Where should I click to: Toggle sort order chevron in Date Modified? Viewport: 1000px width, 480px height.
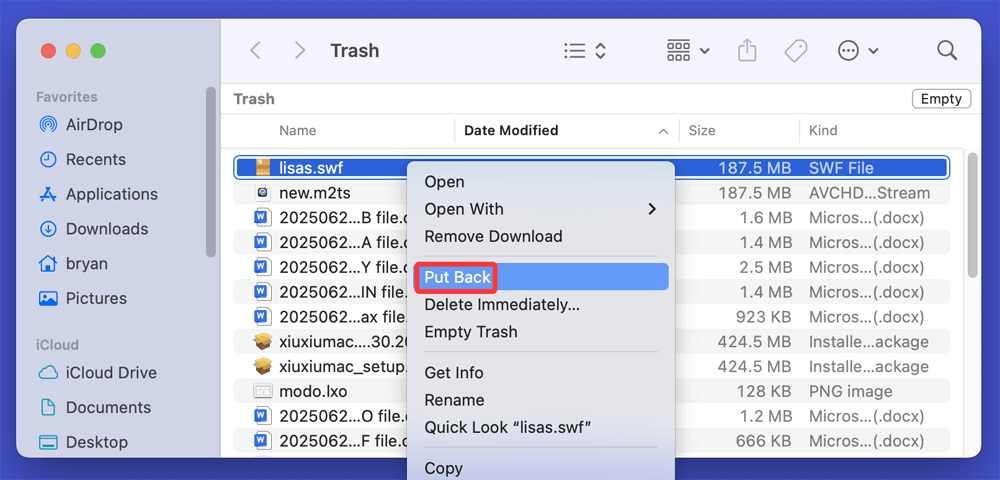coord(663,131)
